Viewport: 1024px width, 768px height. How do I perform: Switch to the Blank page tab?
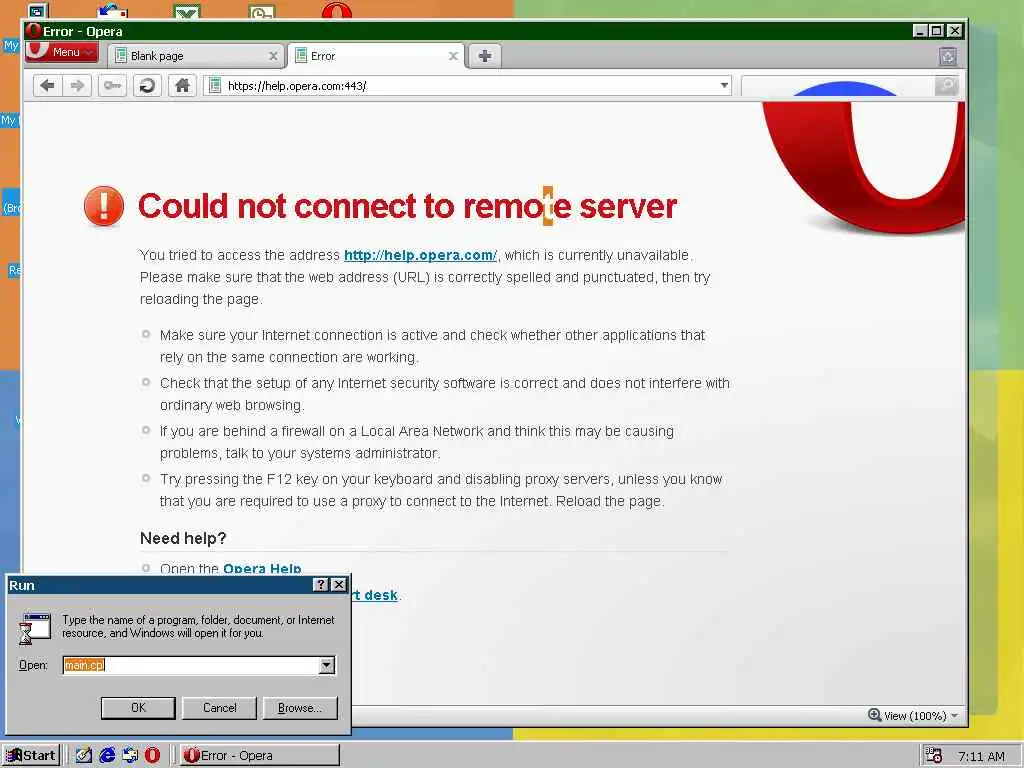[195, 56]
